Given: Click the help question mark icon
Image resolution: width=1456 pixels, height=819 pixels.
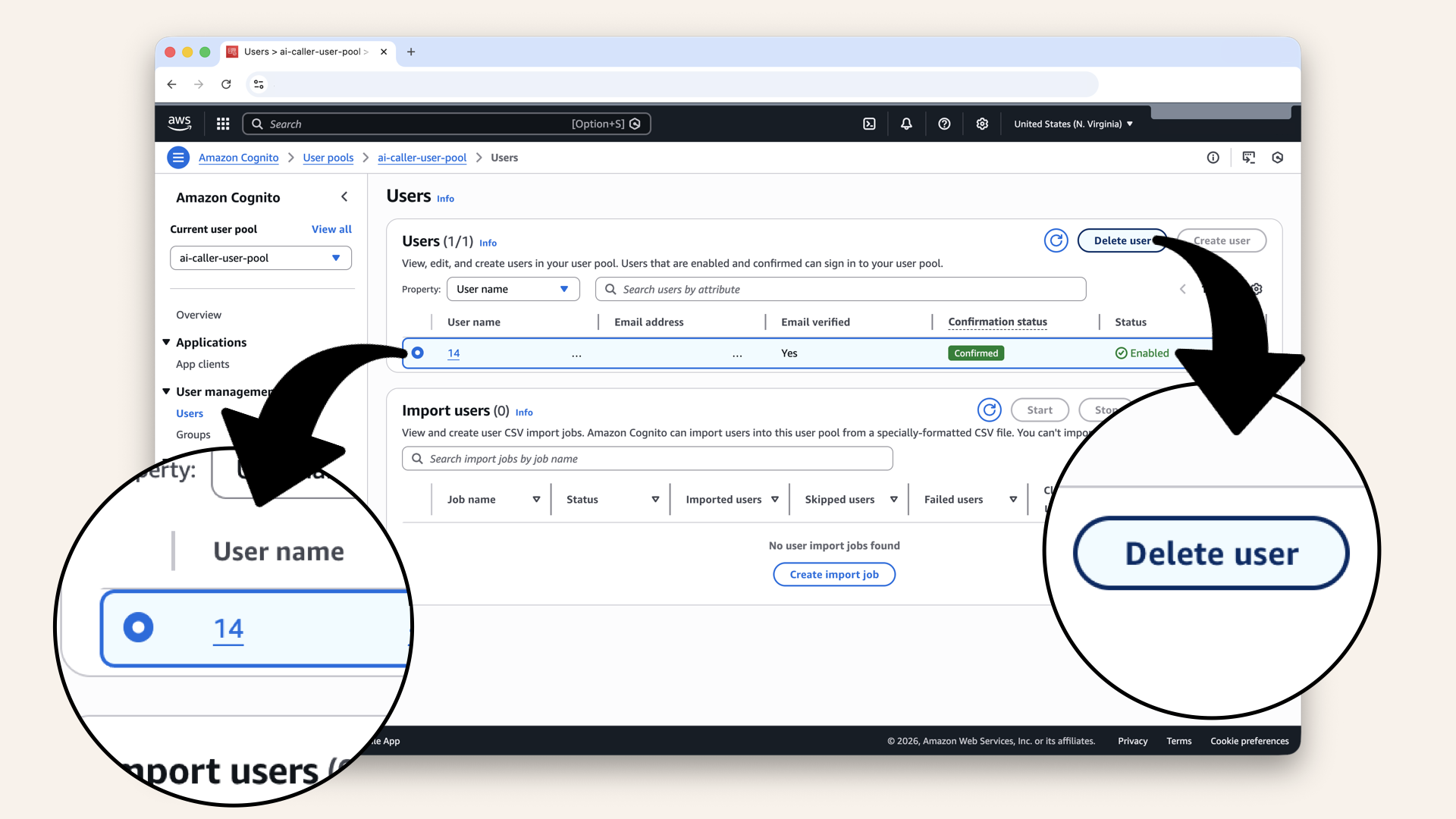Looking at the screenshot, I should [x=944, y=124].
